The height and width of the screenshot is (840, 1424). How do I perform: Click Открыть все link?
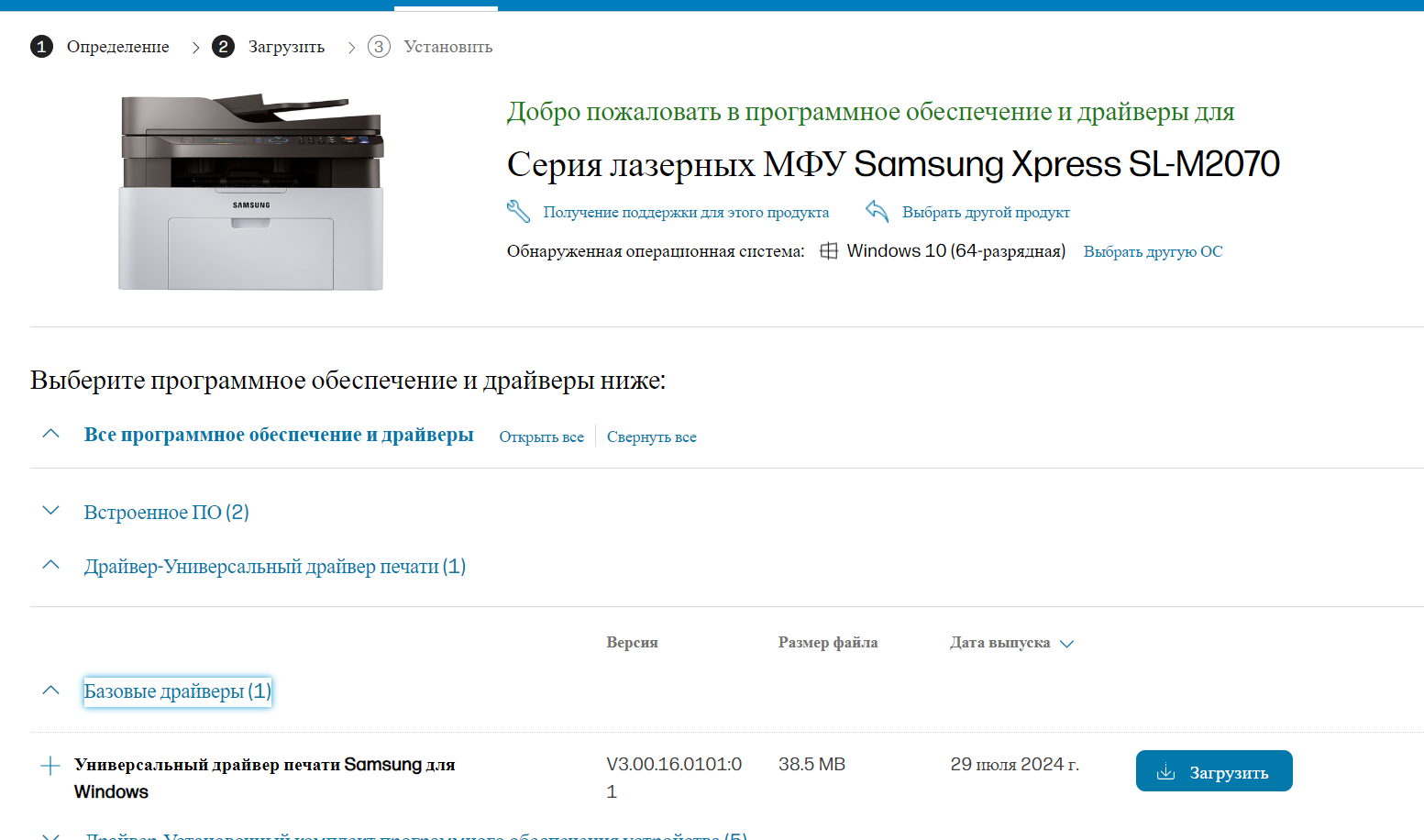point(541,437)
